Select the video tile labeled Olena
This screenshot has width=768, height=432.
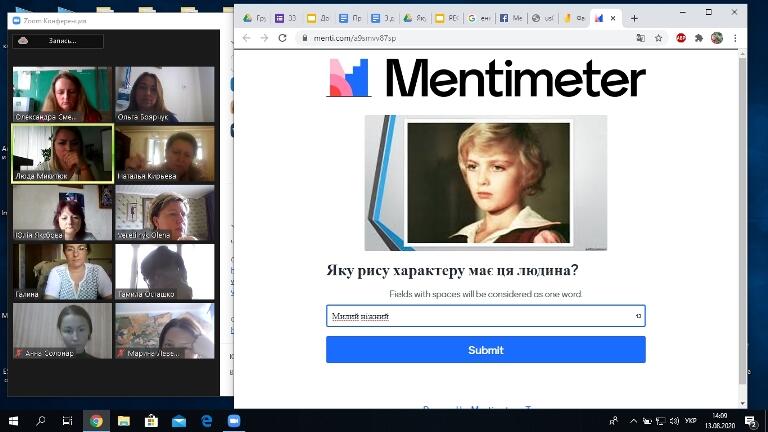click(165, 213)
